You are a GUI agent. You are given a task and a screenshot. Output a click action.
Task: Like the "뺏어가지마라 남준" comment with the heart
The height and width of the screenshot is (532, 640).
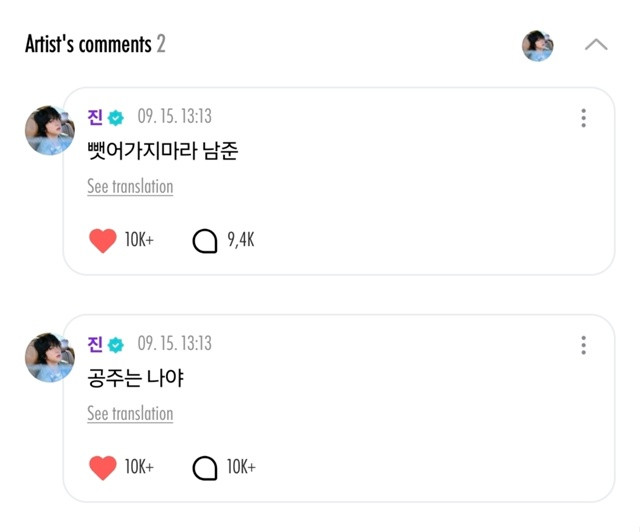coord(103,241)
